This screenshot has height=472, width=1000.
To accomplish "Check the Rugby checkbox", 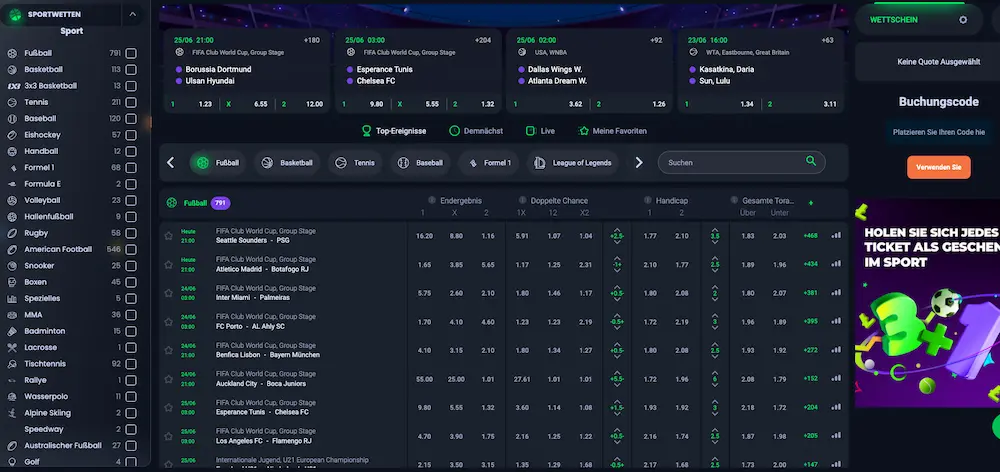I will click(x=131, y=233).
